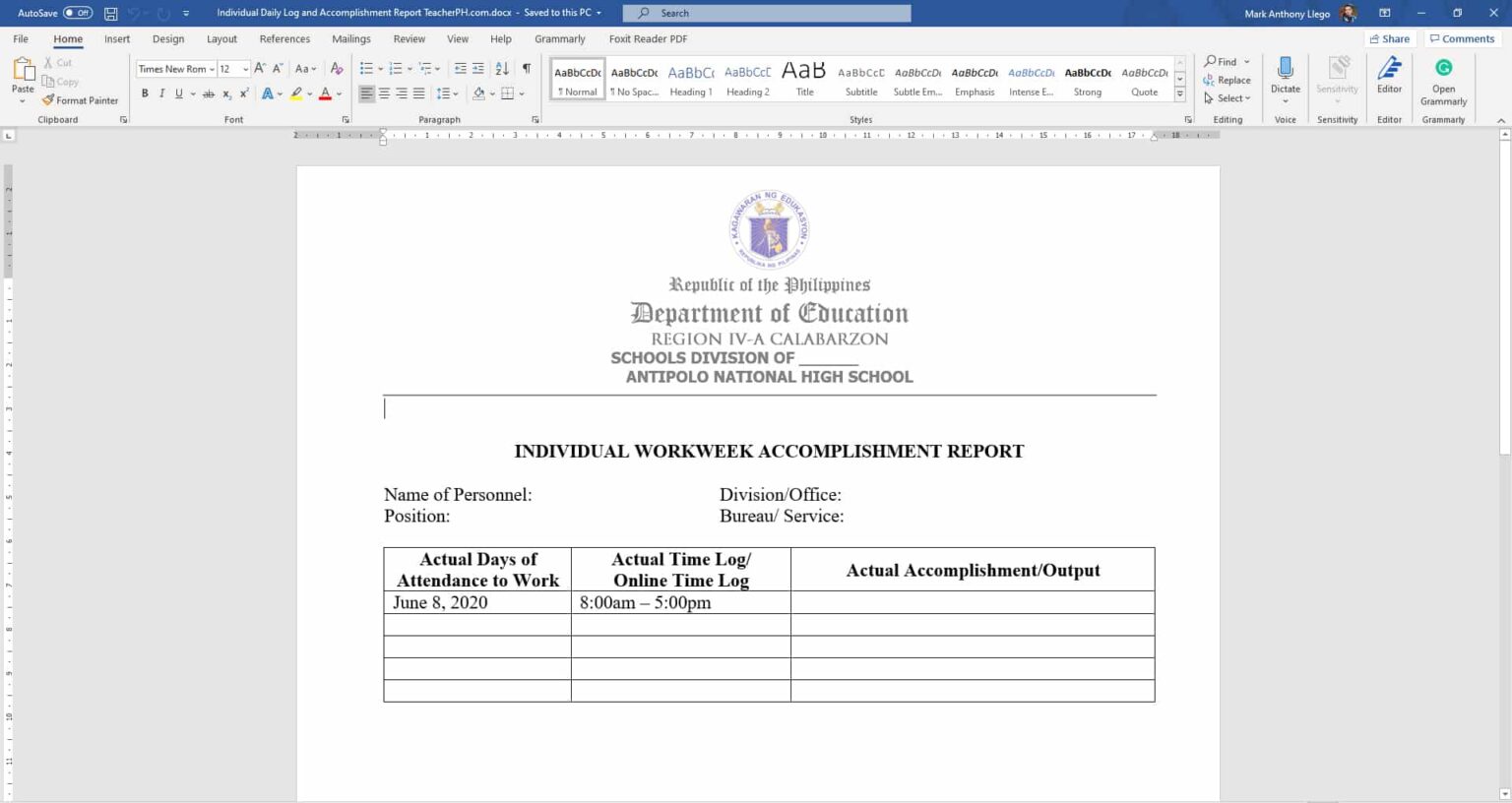Enable underline formatting
Viewport: 1512px width, 803px height.
(x=178, y=93)
